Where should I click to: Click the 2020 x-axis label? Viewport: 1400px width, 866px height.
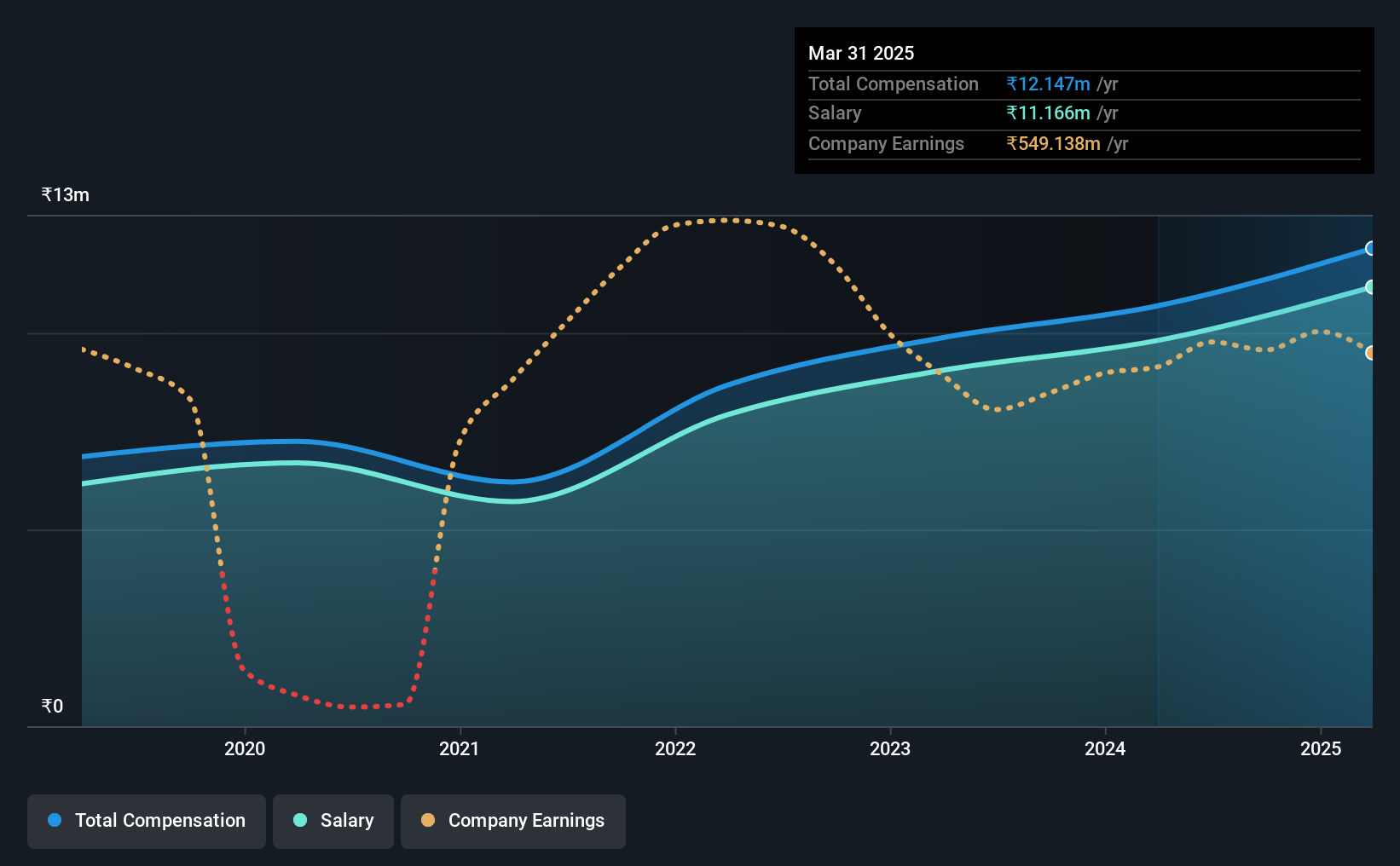tap(245, 748)
